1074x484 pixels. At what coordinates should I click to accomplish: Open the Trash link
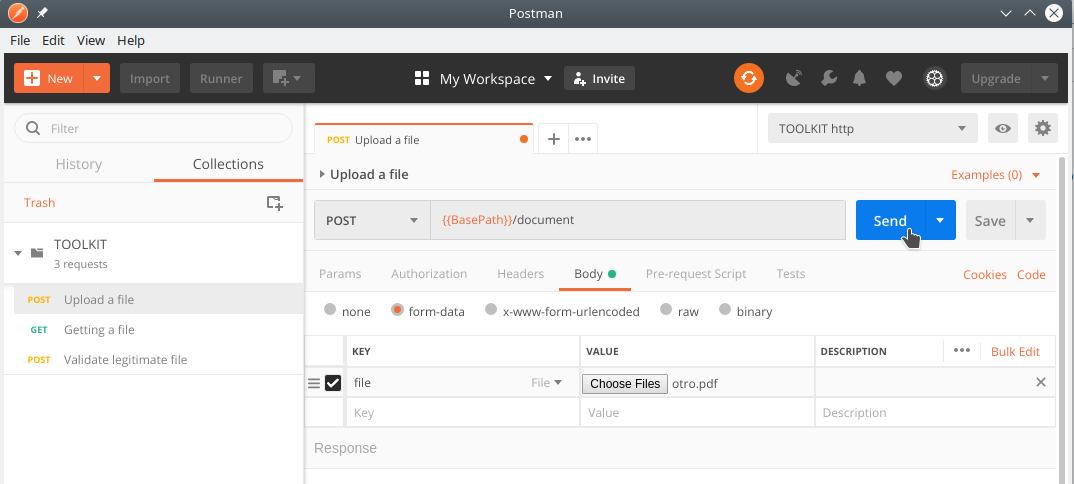(39, 203)
